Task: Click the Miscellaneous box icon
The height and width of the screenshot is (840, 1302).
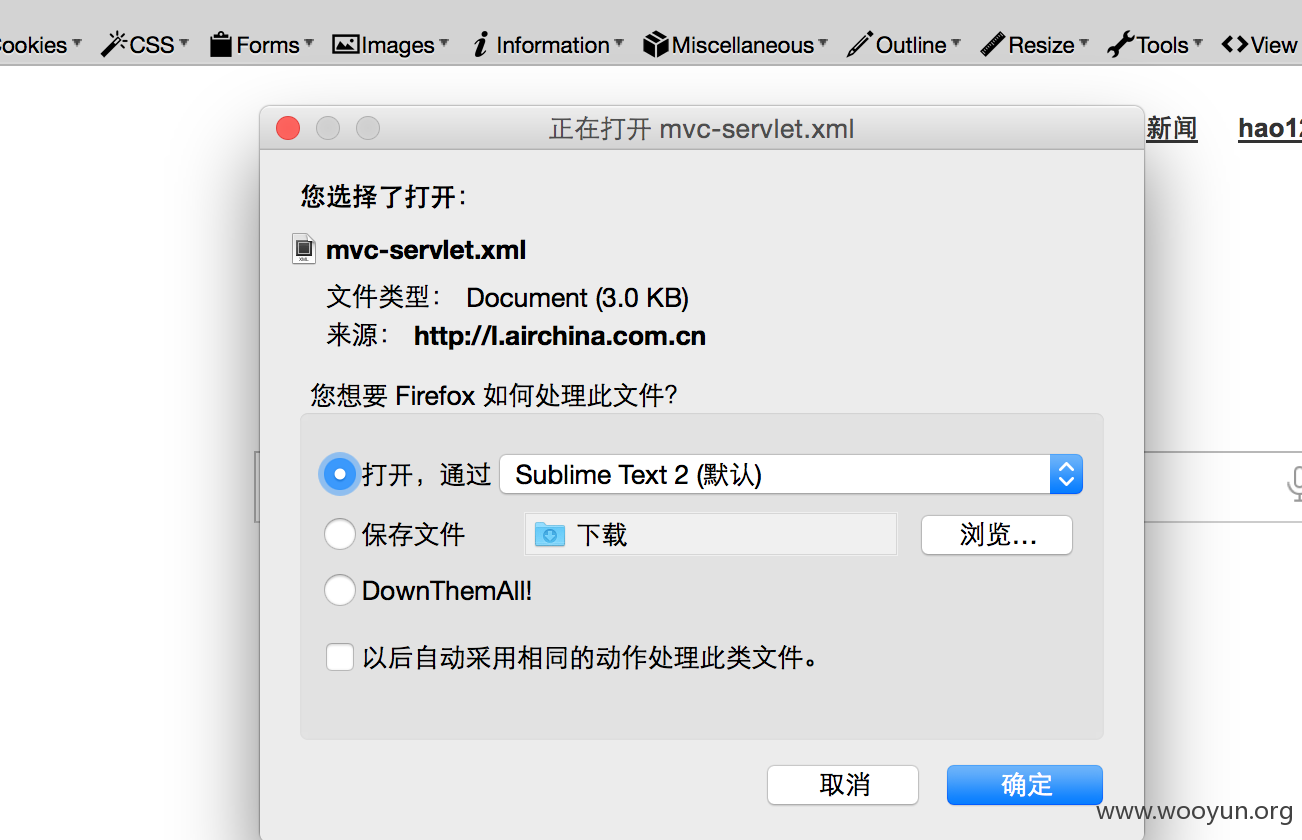Action: (x=656, y=44)
